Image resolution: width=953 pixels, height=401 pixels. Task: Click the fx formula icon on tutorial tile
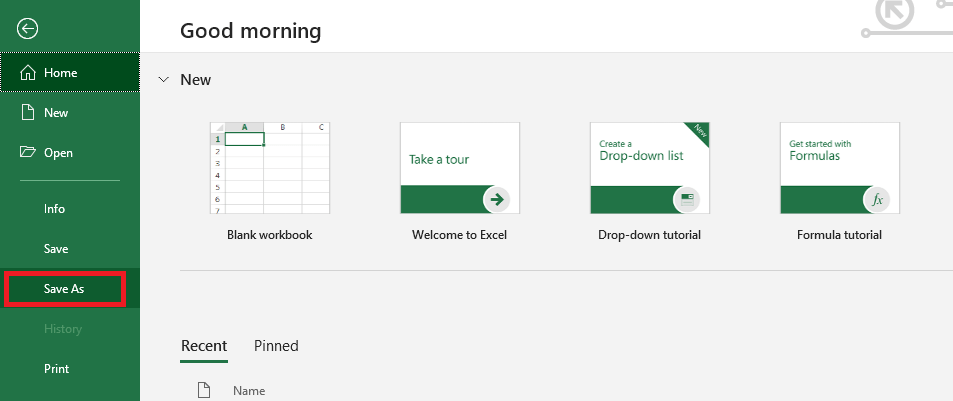(877, 200)
